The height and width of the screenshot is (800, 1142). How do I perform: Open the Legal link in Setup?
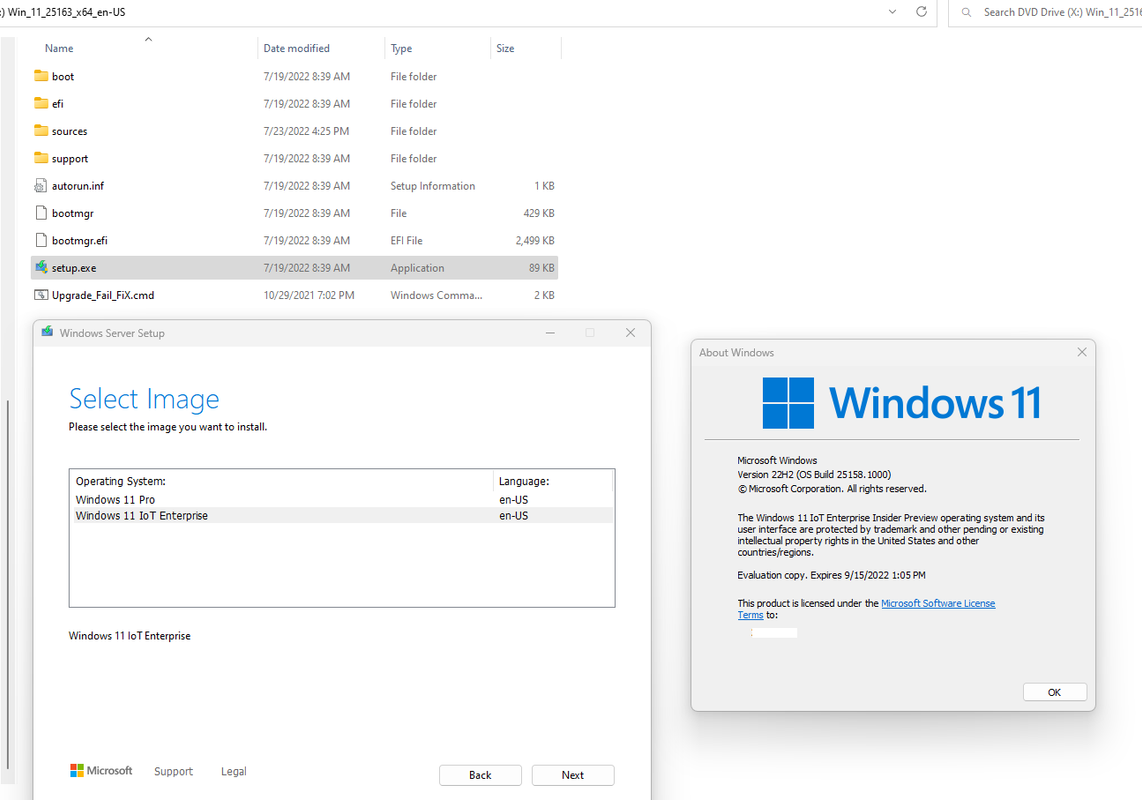point(234,771)
